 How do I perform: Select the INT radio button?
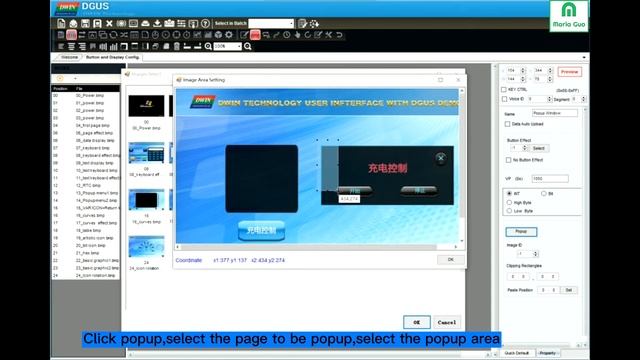pyautogui.click(x=509, y=193)
